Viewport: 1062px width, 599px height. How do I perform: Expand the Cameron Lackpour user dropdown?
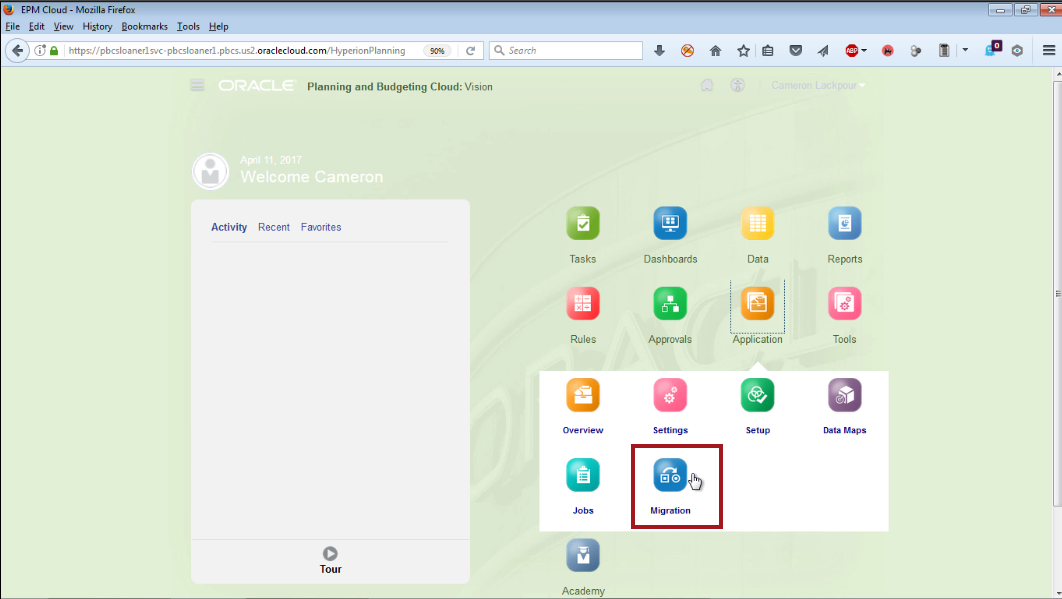click(x=818, y=85)
